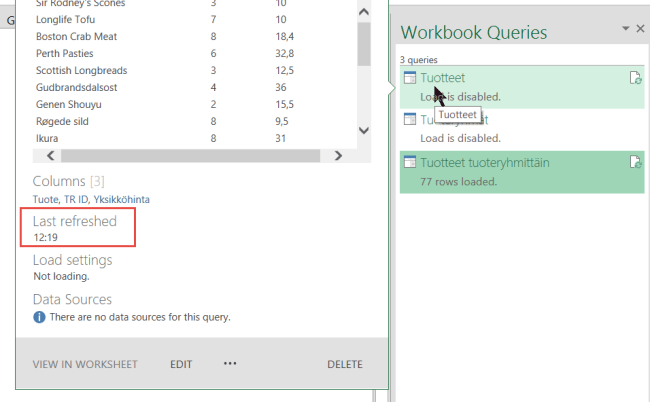Click table icon of Tuotteet tuoteryhmittäin query

point(410,162)
